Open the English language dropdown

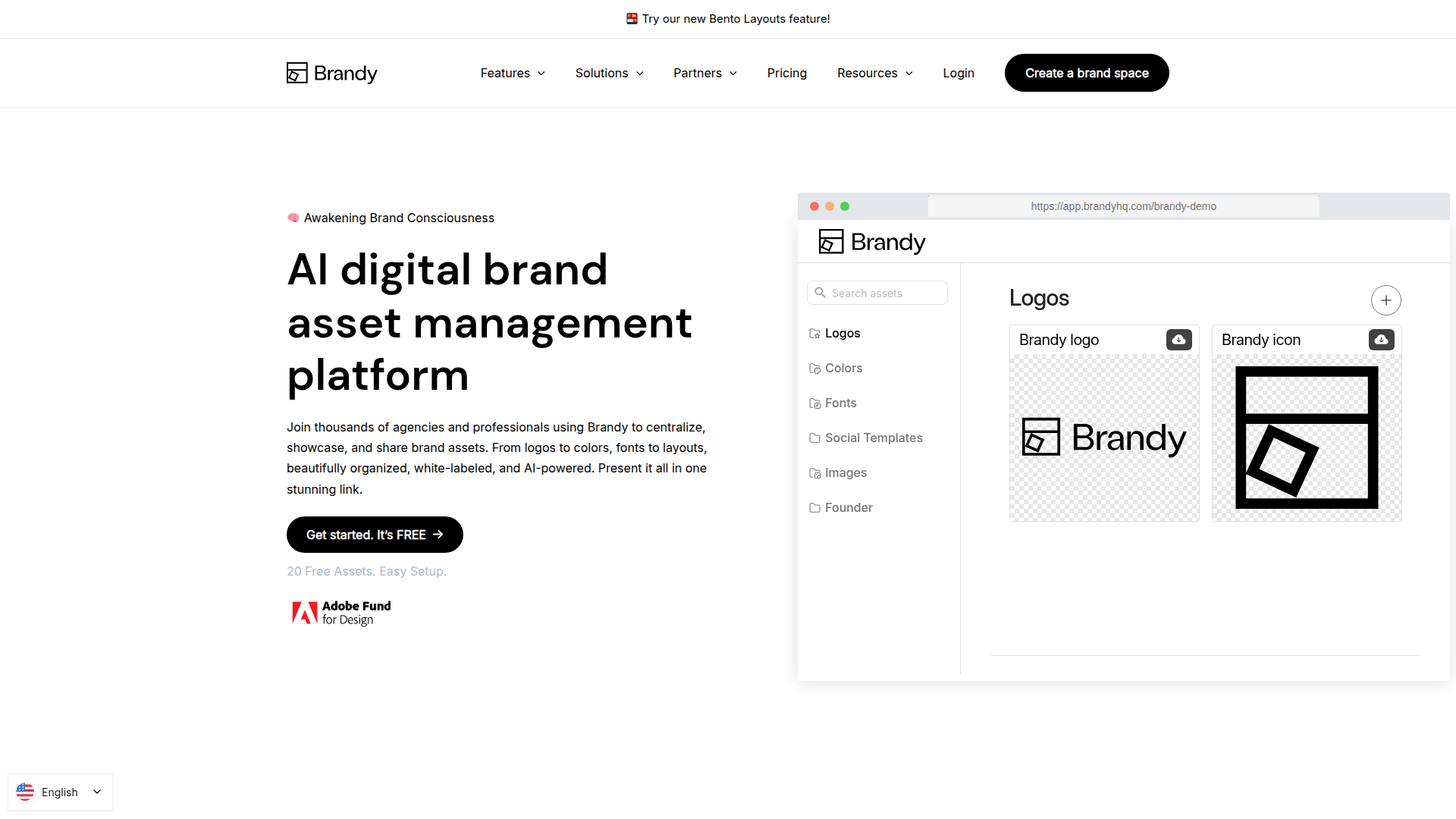[x=60, y=792]
